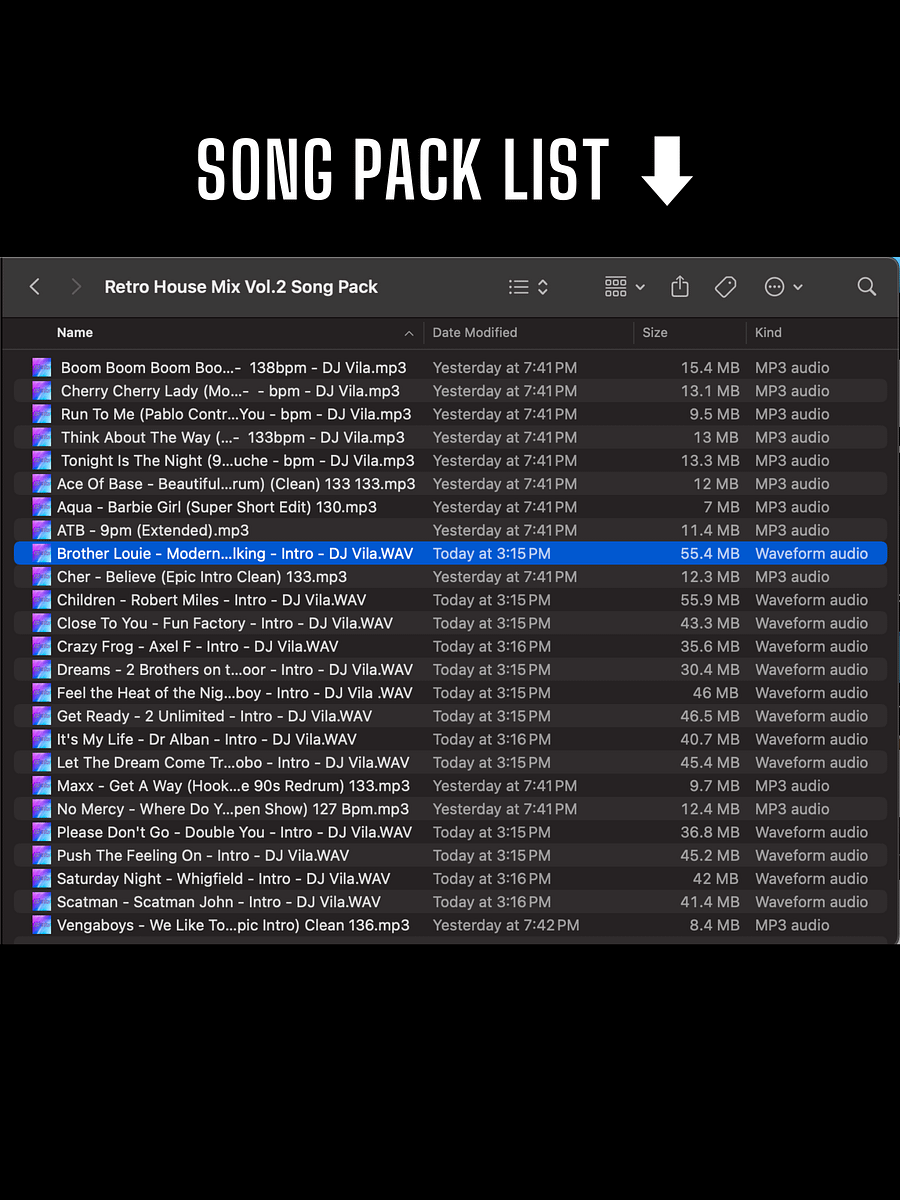
Task: Select Run To Me (Pablo Contr file
Action: coord(450,414)
